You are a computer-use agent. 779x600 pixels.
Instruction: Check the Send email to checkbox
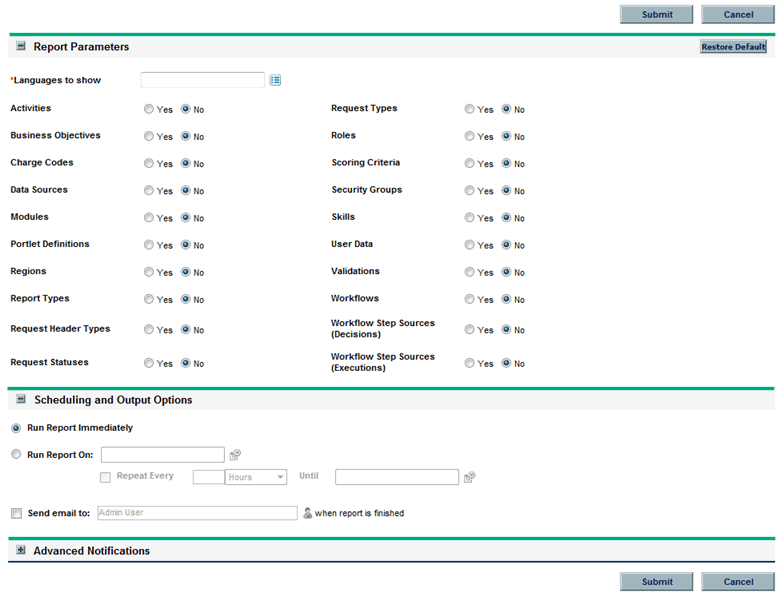(x=16, y=513)
